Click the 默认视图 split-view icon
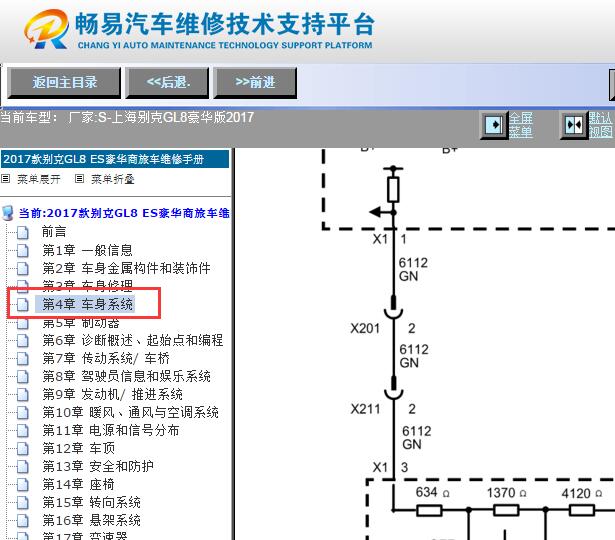 (574, 125)
